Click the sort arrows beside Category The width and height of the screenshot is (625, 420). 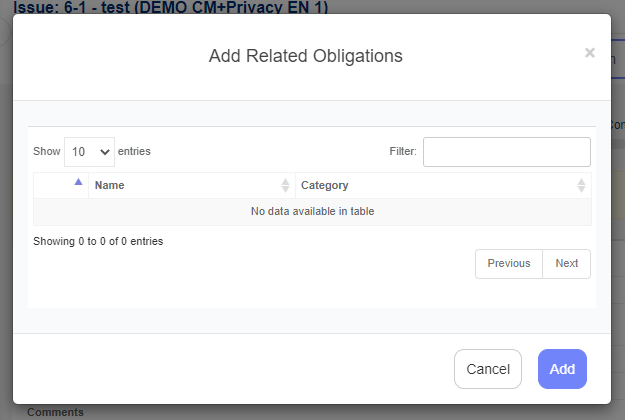click(581, 185)
